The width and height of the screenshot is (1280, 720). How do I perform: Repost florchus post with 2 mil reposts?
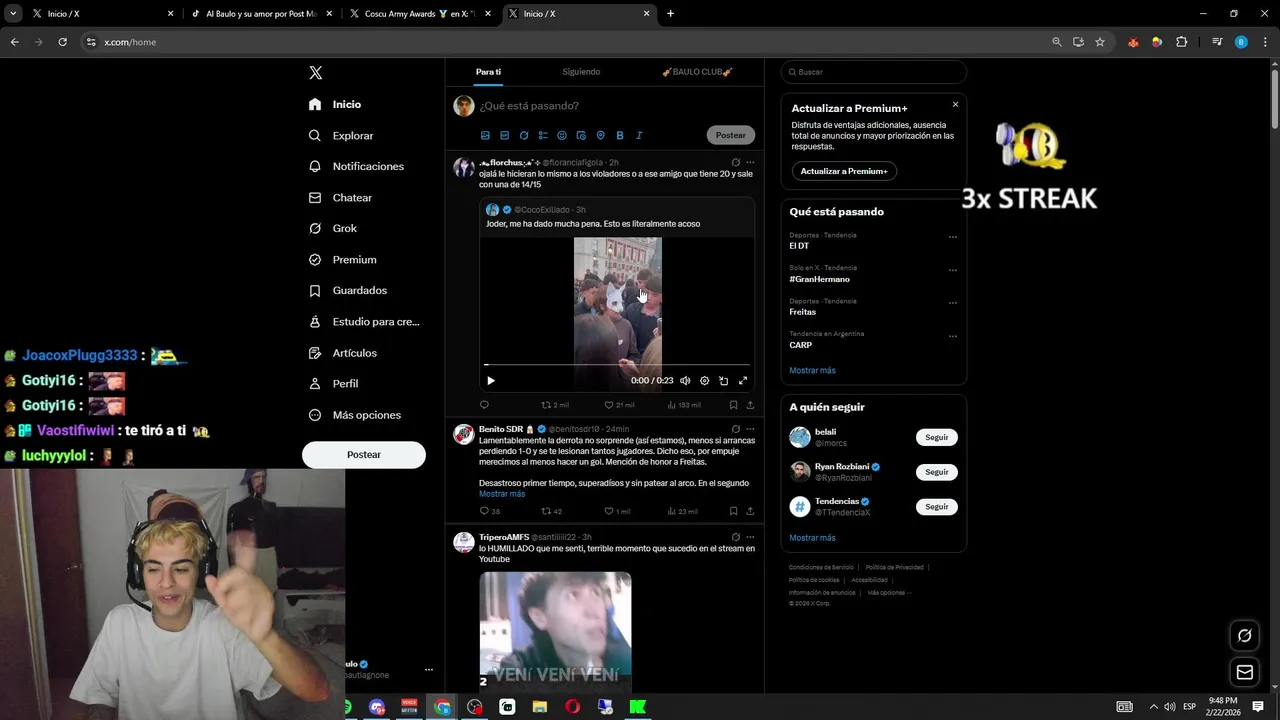pos(555,405)
